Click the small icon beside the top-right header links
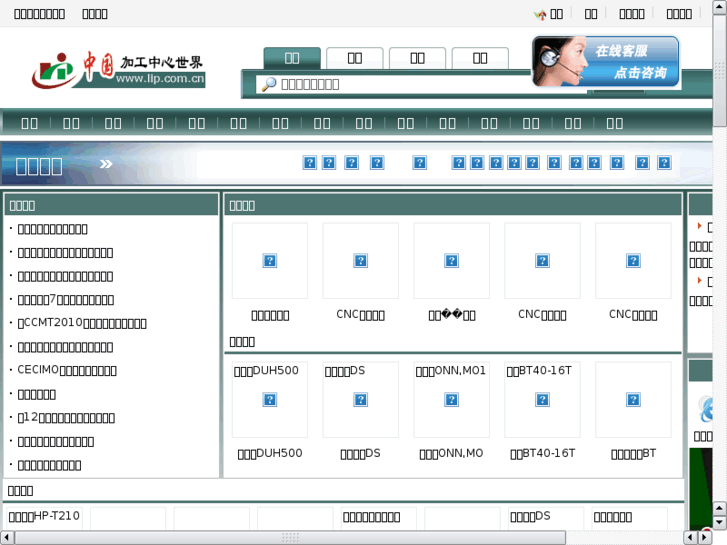 pos(540,15)
